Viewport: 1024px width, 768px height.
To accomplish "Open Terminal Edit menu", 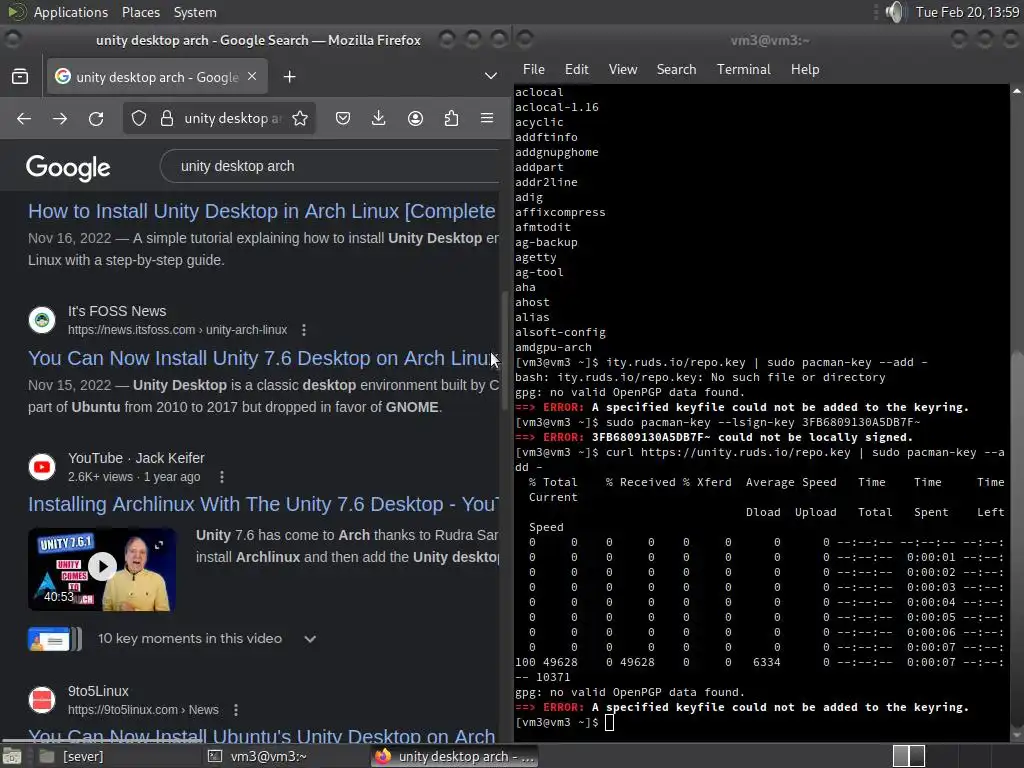I will pos(577,69).
